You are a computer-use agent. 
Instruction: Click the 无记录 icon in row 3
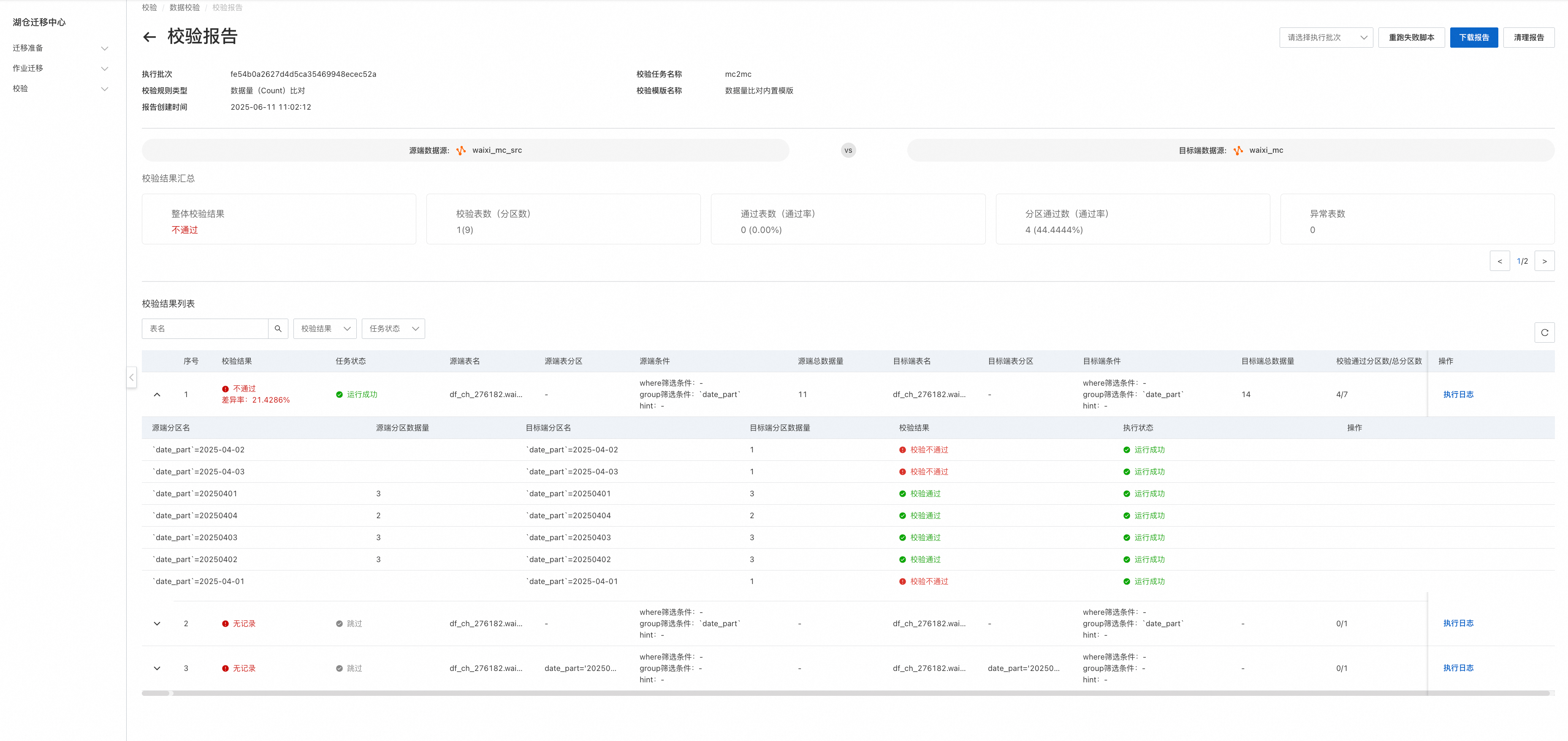tap(225, 668)
